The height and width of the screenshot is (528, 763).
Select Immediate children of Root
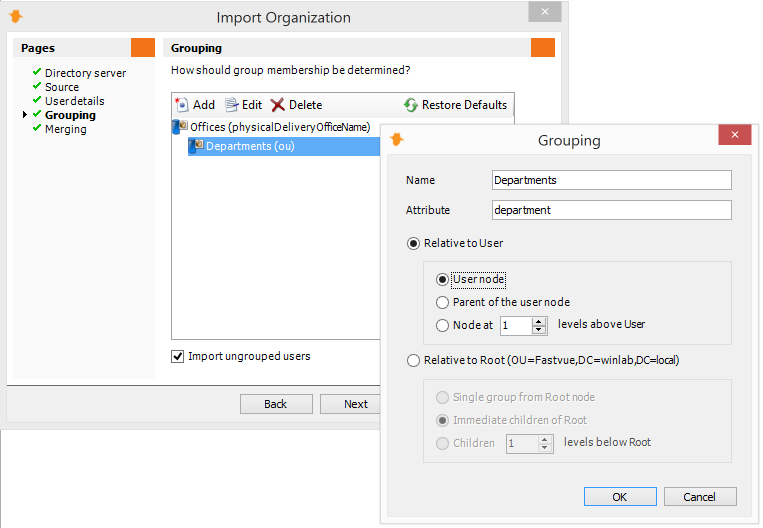point(442,420)
